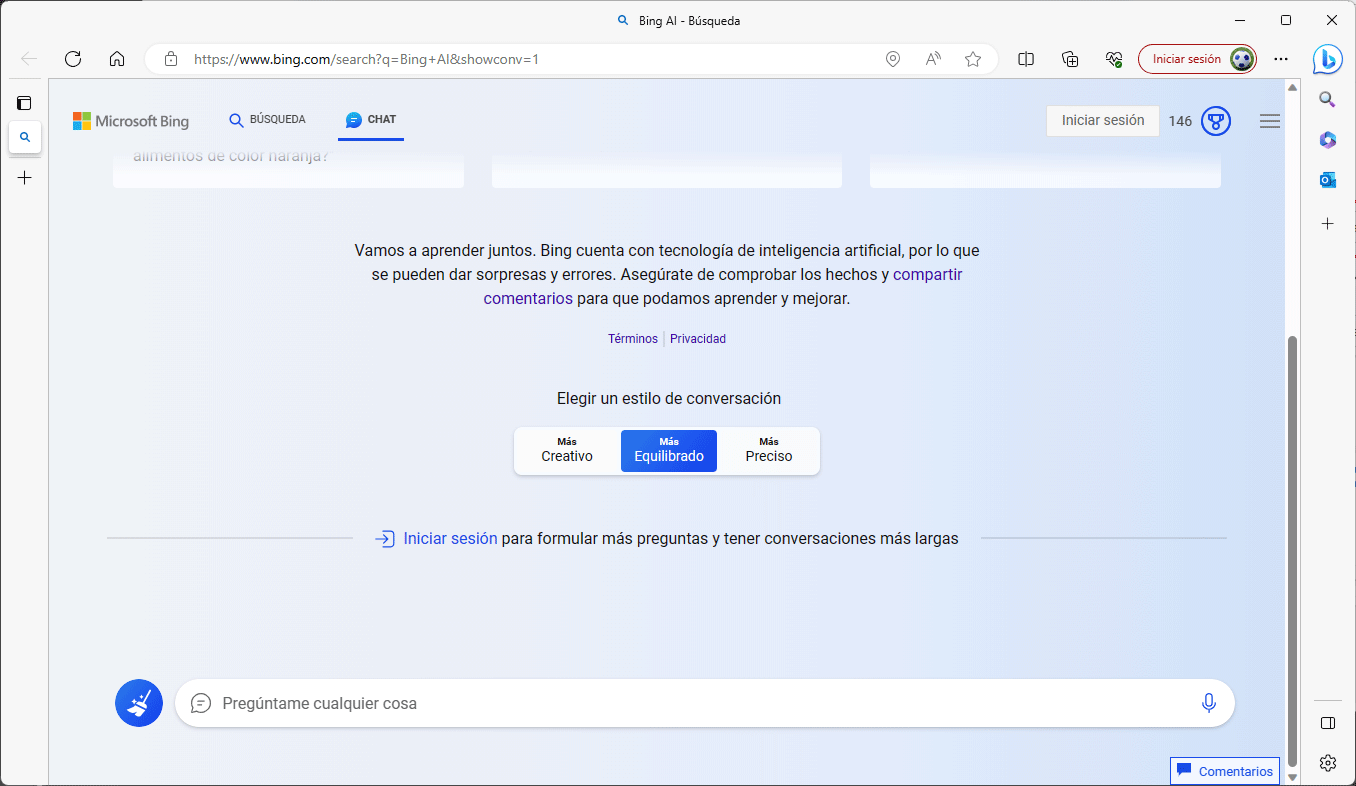This screenshot has width=1356, height=786.
Task: Click the scrollbar down arrow
Action: click(1292, 777)
